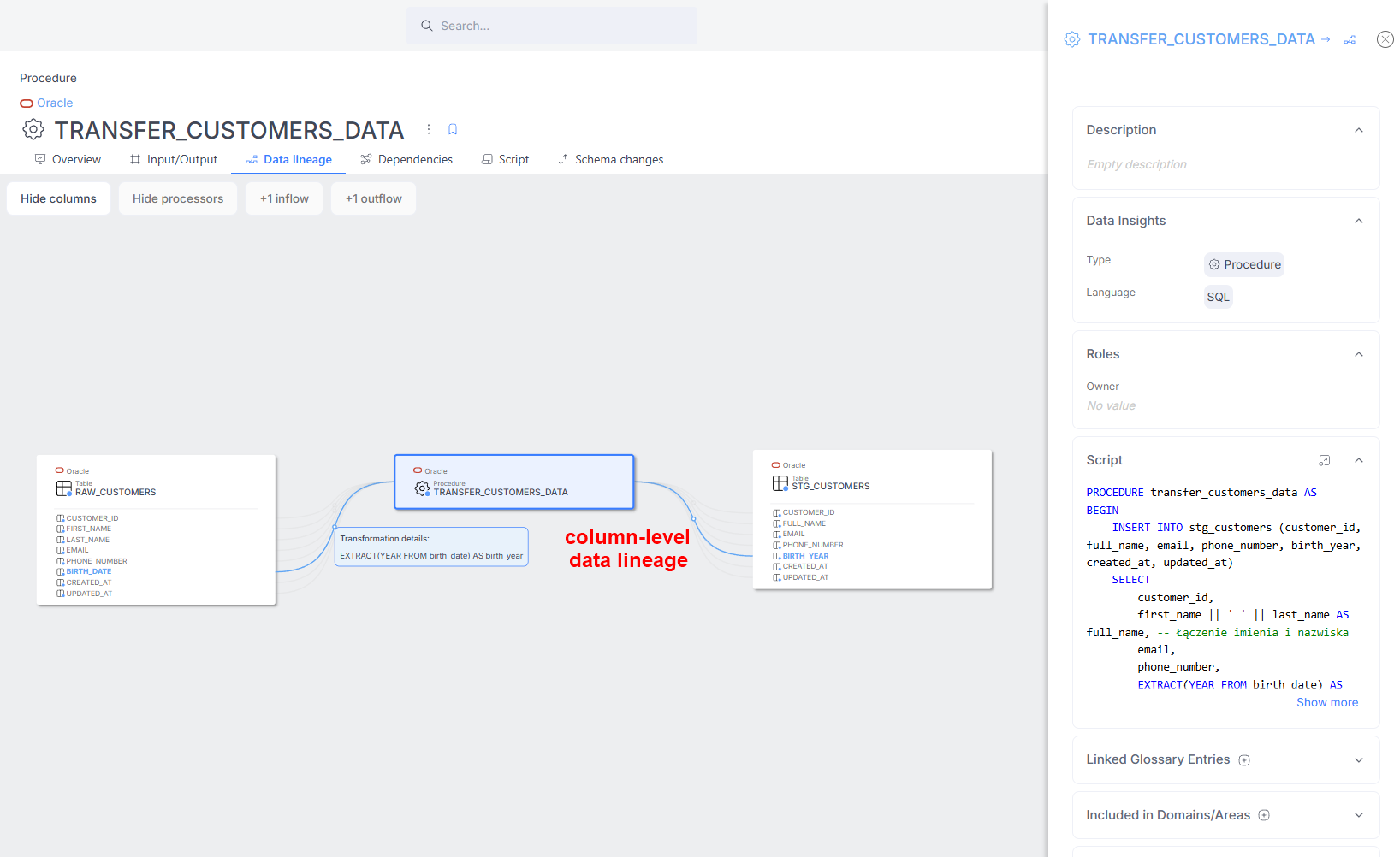The image size is (1400, 857).
Task: Click the lineage icon in side panel header
Action: pyautogui.click(x=1350, y=40)
